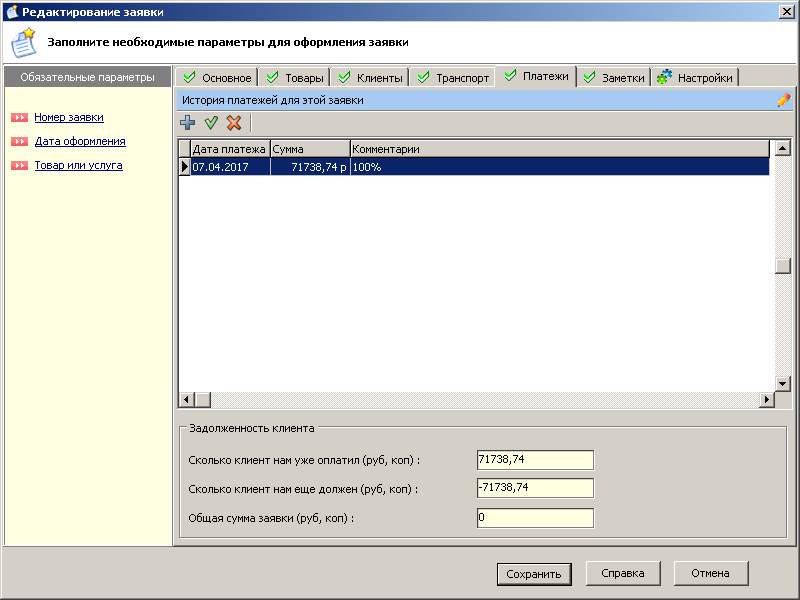The height and width of the screenshot is (600, 800).
Task: Go to the Клиенты tab
Action: tap(370, 78)
